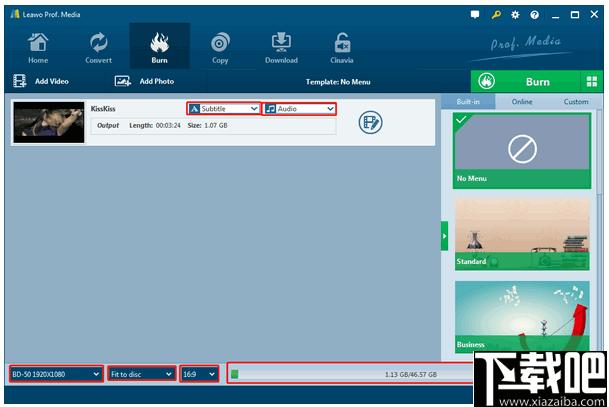
Task: Toggle the template grid panel icon
Action: point(592,82)
